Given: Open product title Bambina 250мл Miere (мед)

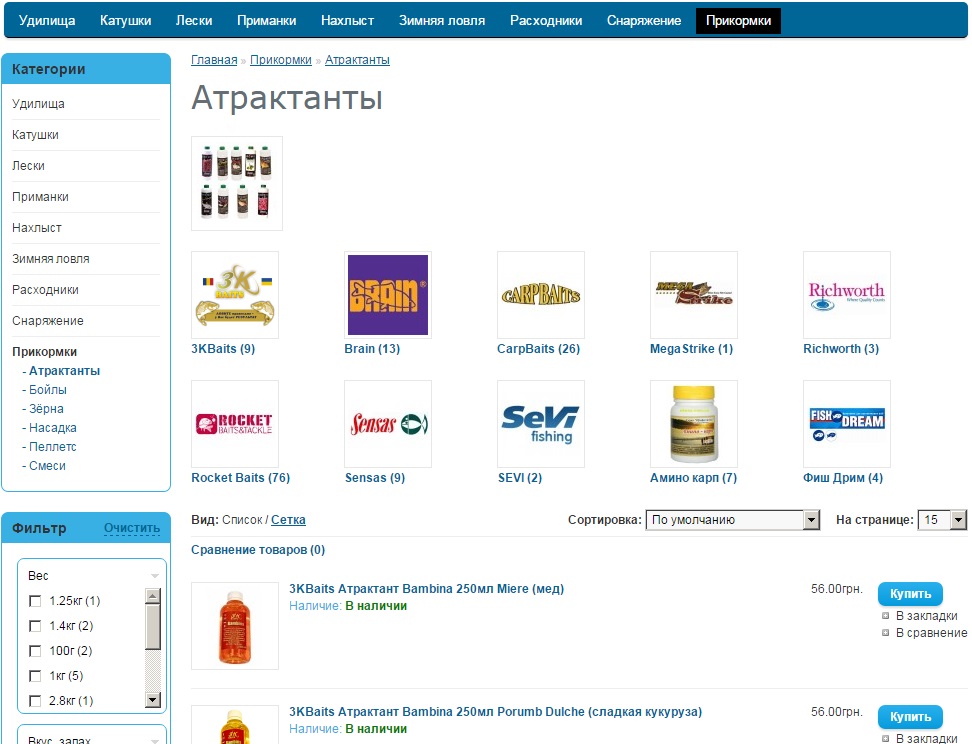Looking at the screenshot, I should [x=426, y=589].
